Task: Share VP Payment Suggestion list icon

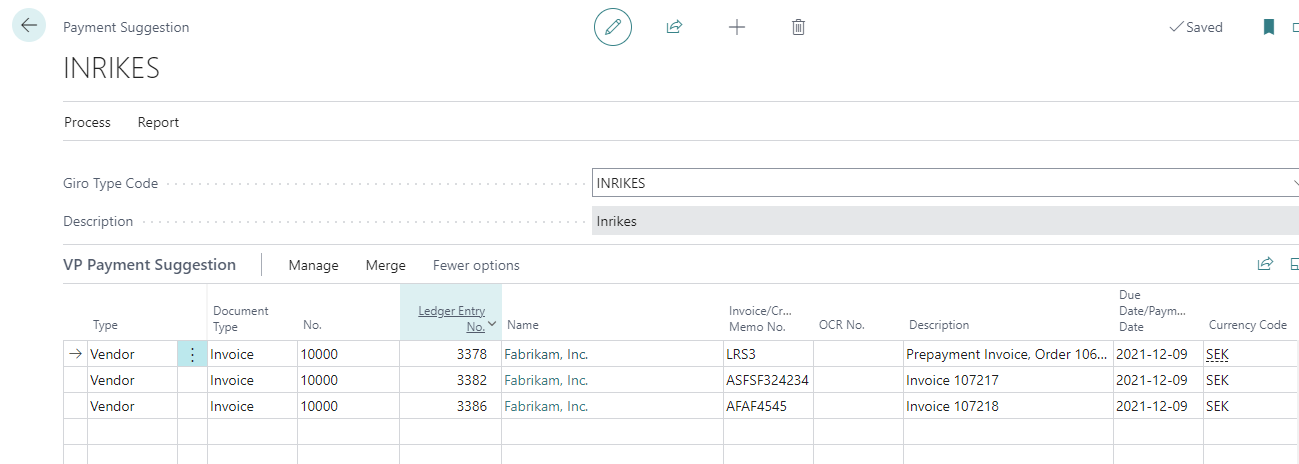Action: (x=1265, y=264)
